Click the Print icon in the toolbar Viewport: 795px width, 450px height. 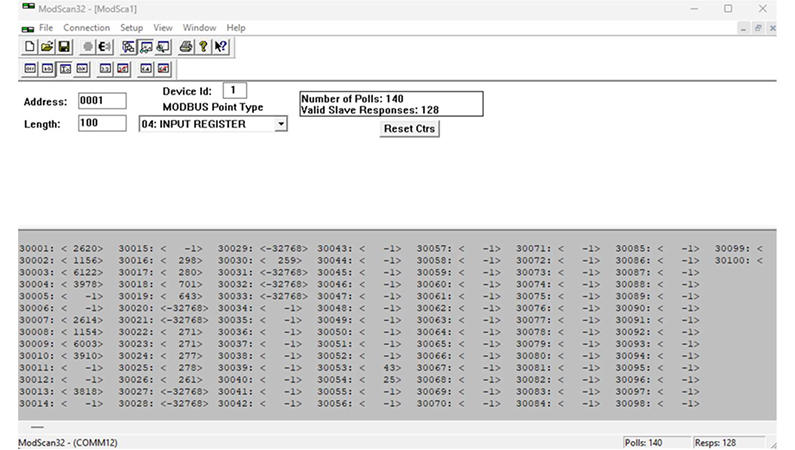(x=186, y=46)
